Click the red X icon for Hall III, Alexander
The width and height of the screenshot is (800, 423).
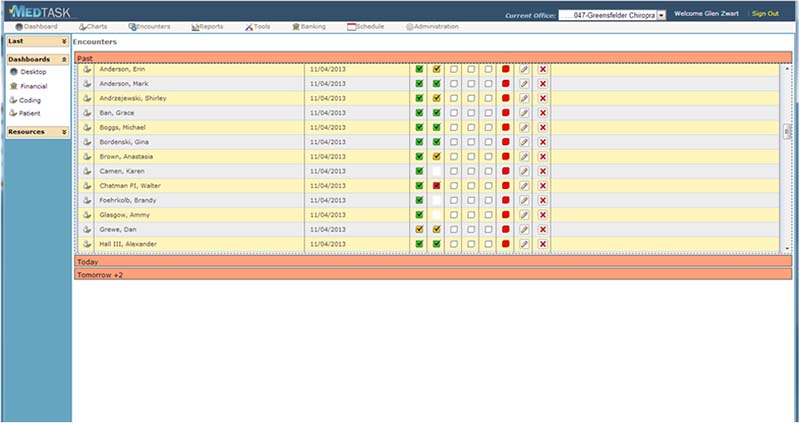pos(543,244)
